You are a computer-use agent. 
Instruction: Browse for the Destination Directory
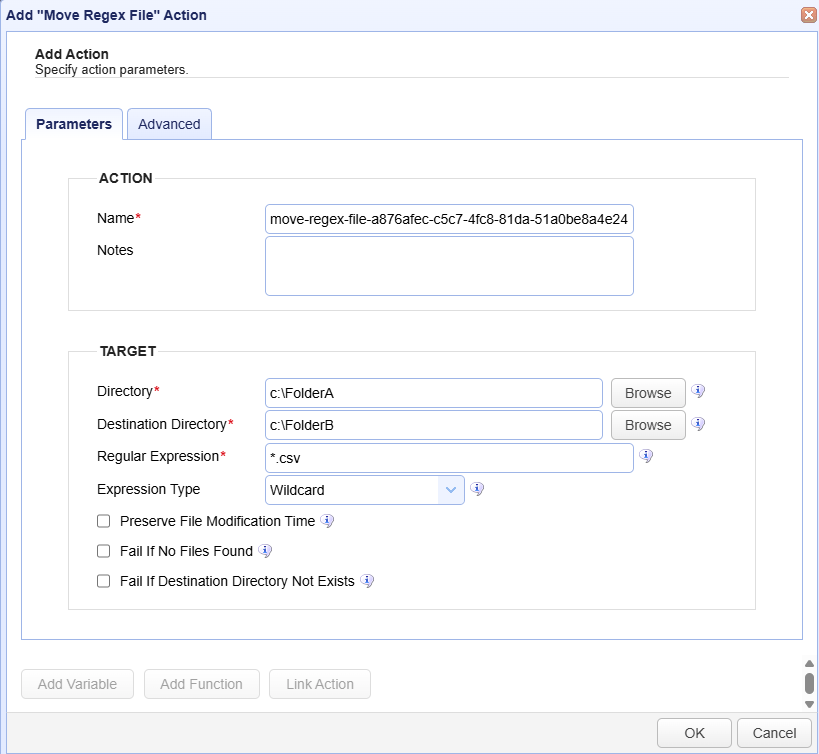pyautogui.click(x=648, y=425)
